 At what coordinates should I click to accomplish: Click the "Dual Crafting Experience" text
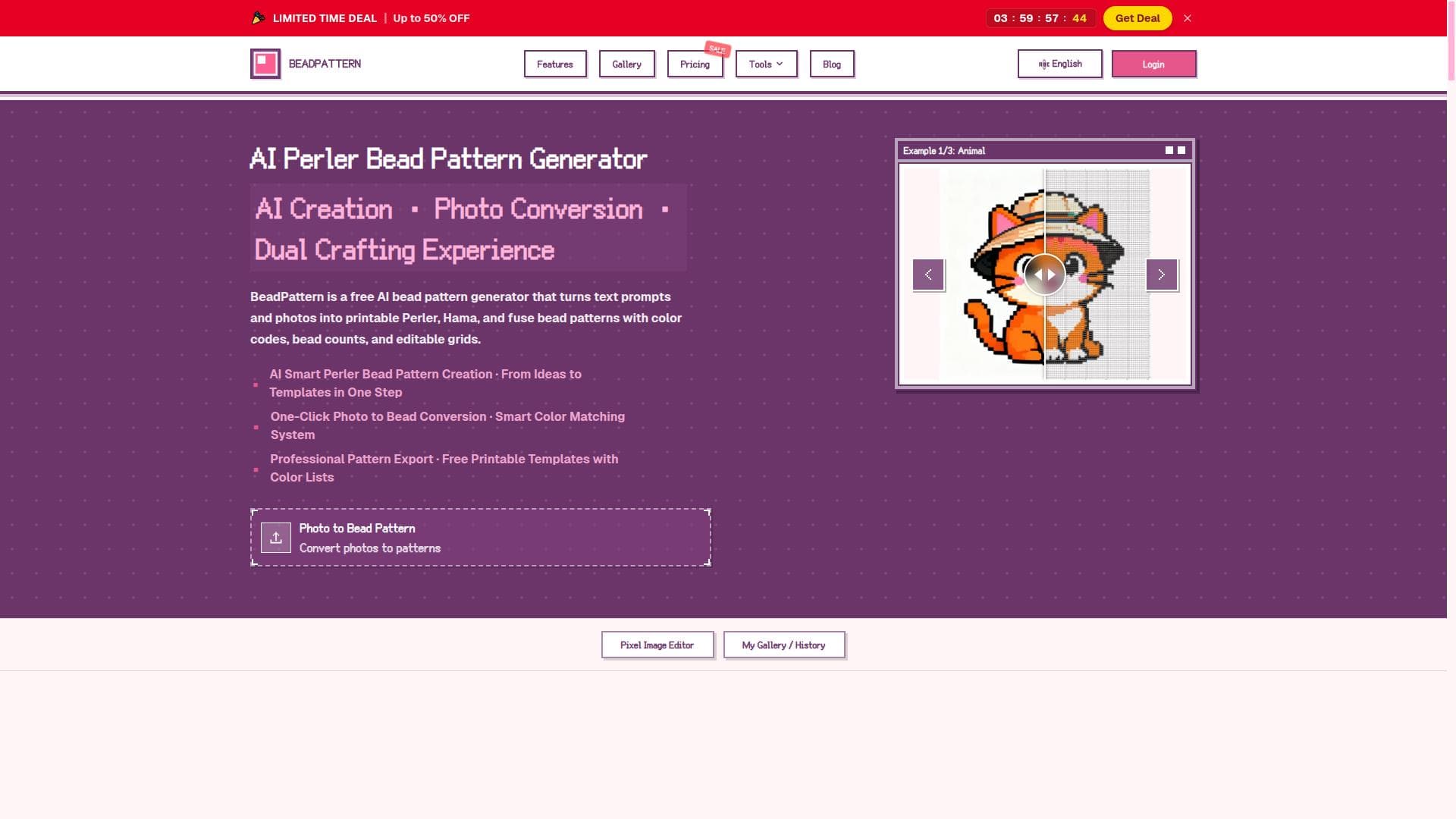tap(404, 250)
